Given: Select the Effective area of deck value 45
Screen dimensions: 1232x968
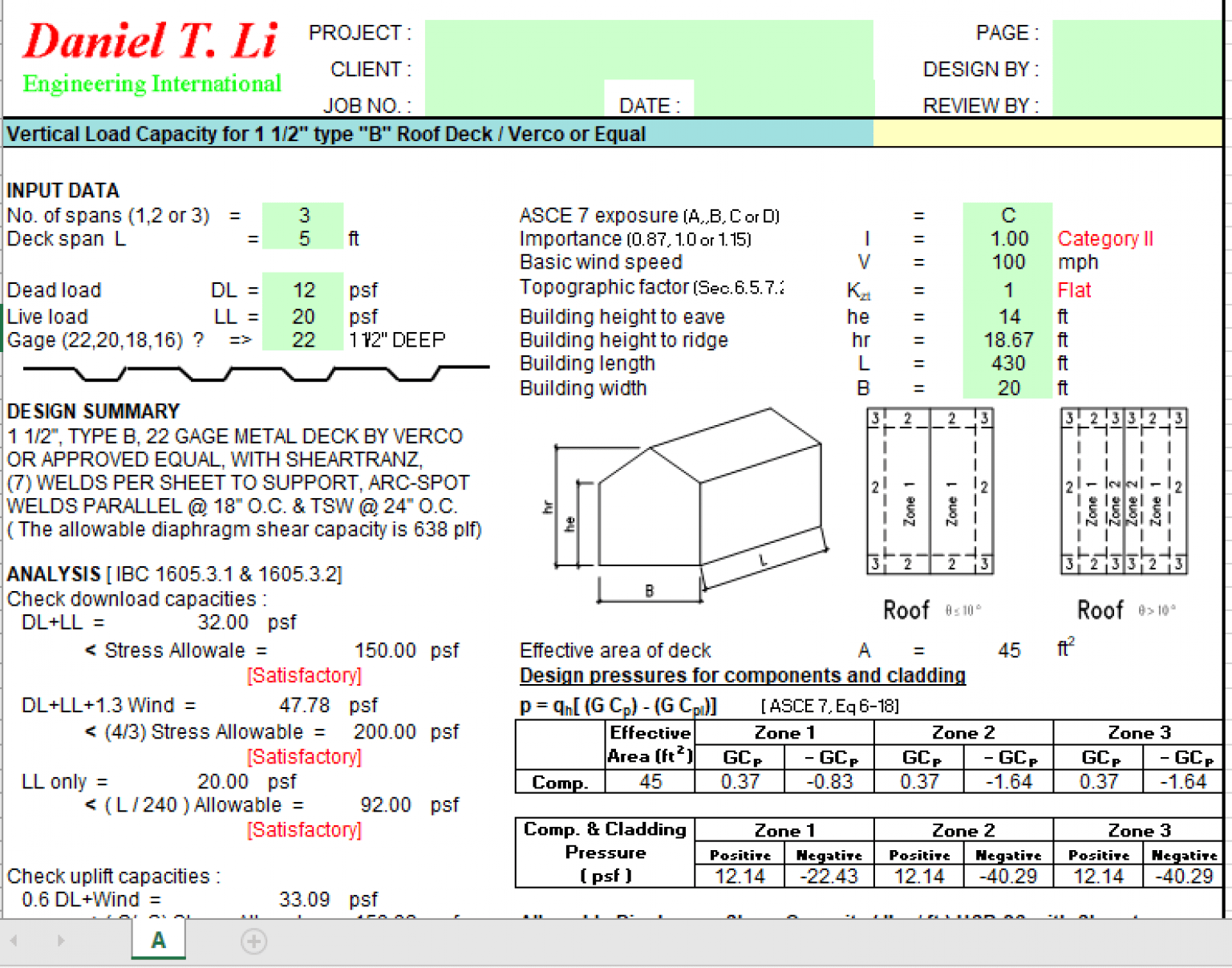Looking at the screenshot, I should click(1009, 650).
